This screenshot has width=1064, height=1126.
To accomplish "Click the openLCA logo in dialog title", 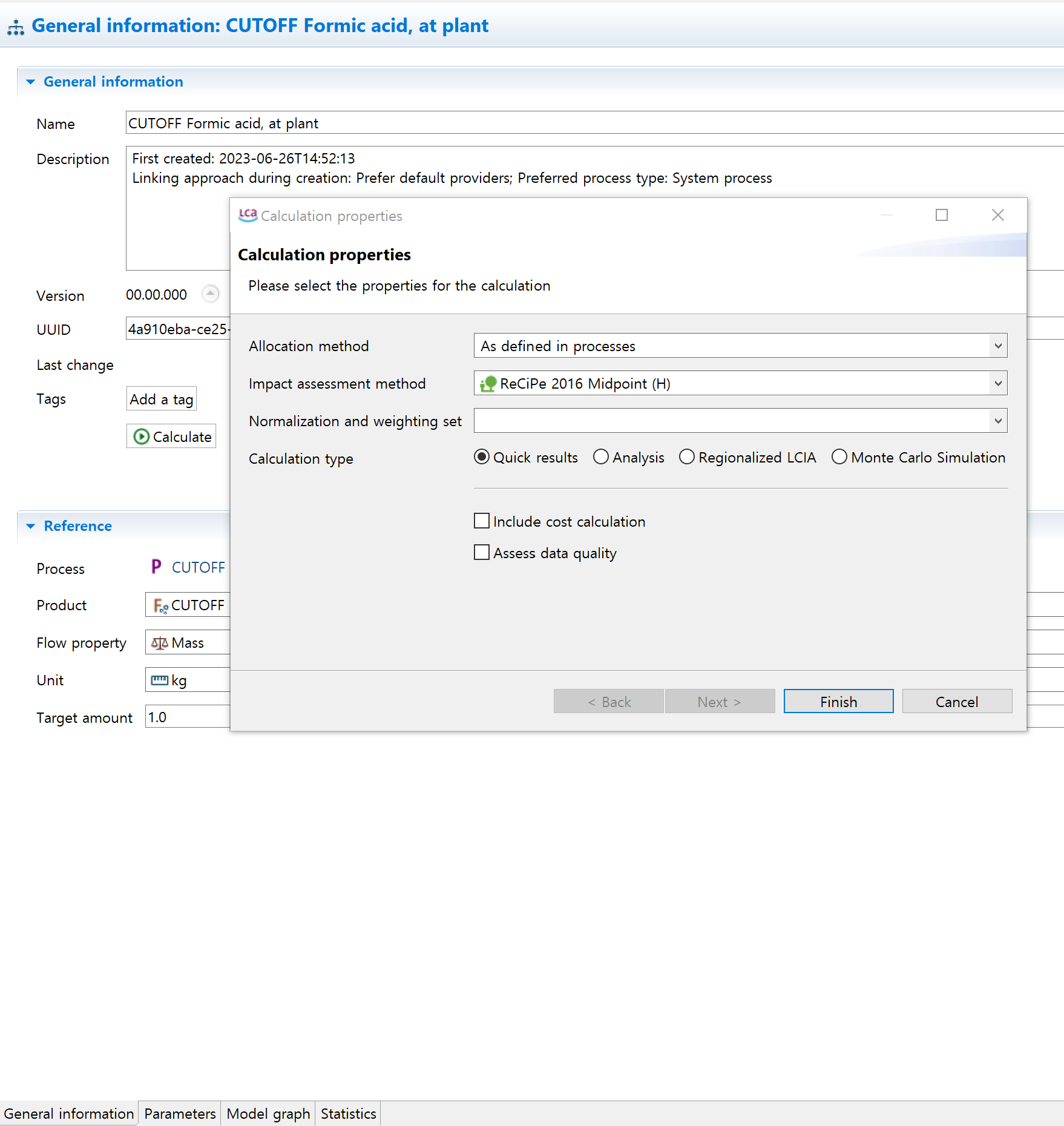I will pyautogui.click(x=248, y=216).
